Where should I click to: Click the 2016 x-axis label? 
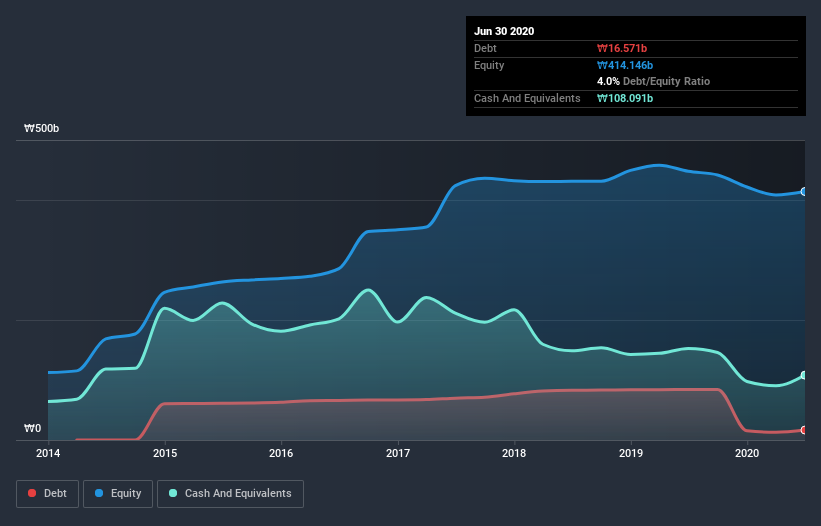tap(281, 453)
